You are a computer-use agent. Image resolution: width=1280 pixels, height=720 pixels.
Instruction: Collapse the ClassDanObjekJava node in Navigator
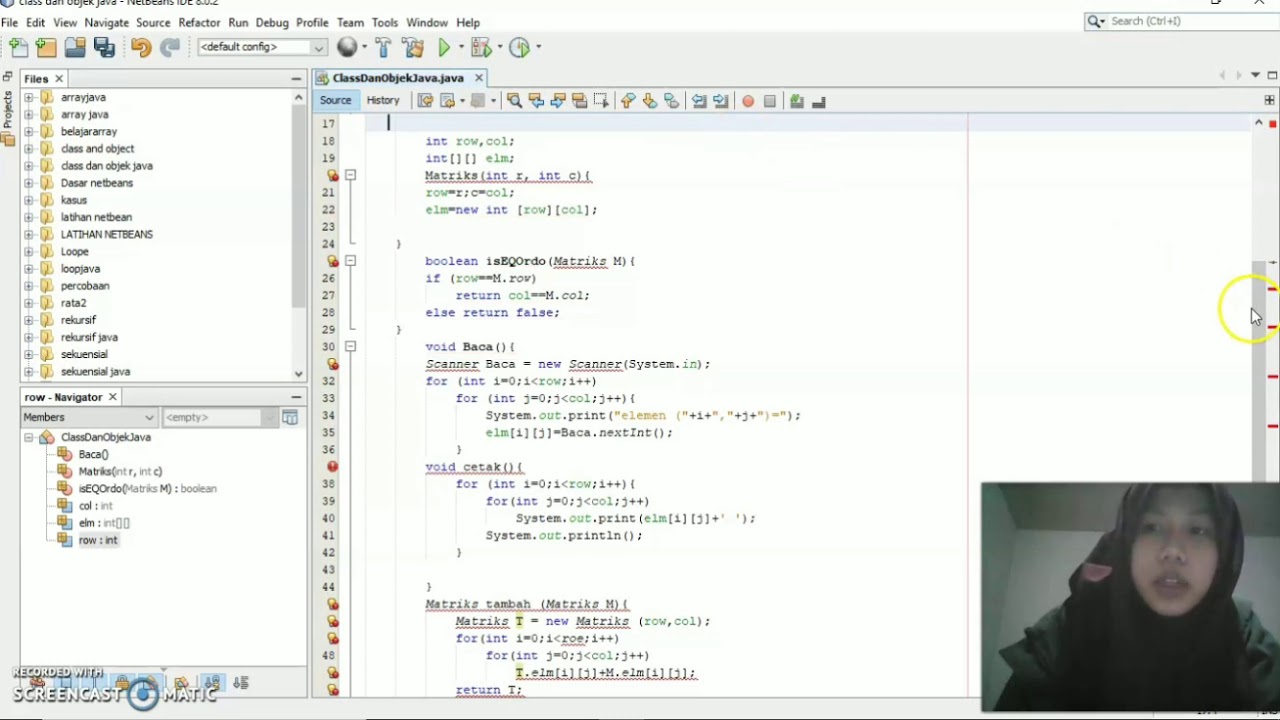click(x=29, y=437)
